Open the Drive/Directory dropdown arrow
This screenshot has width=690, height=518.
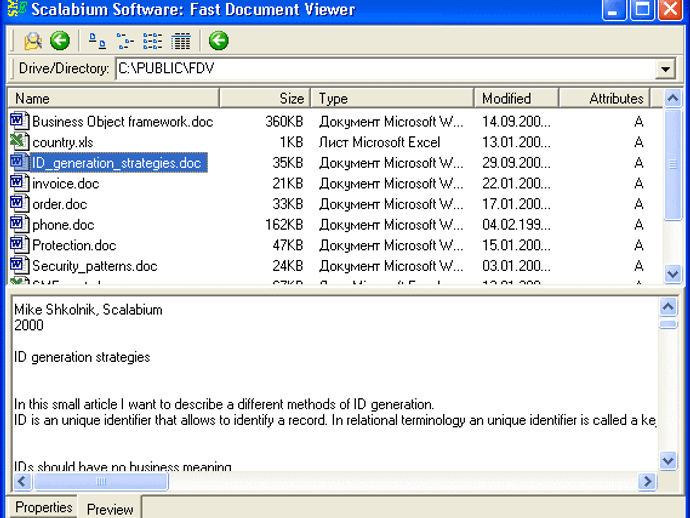(x=665, y=69)
